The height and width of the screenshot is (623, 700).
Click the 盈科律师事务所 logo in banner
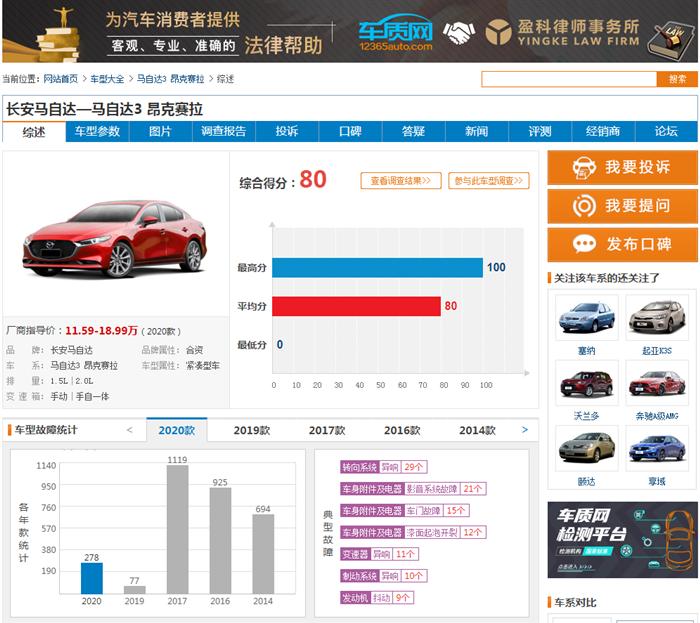tap(562, 32)
